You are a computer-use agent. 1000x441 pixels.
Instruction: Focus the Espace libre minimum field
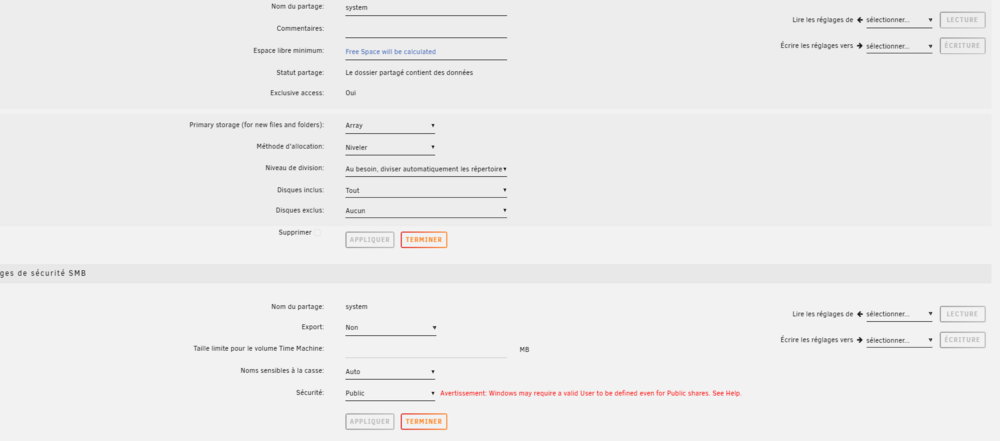(426, 52)
